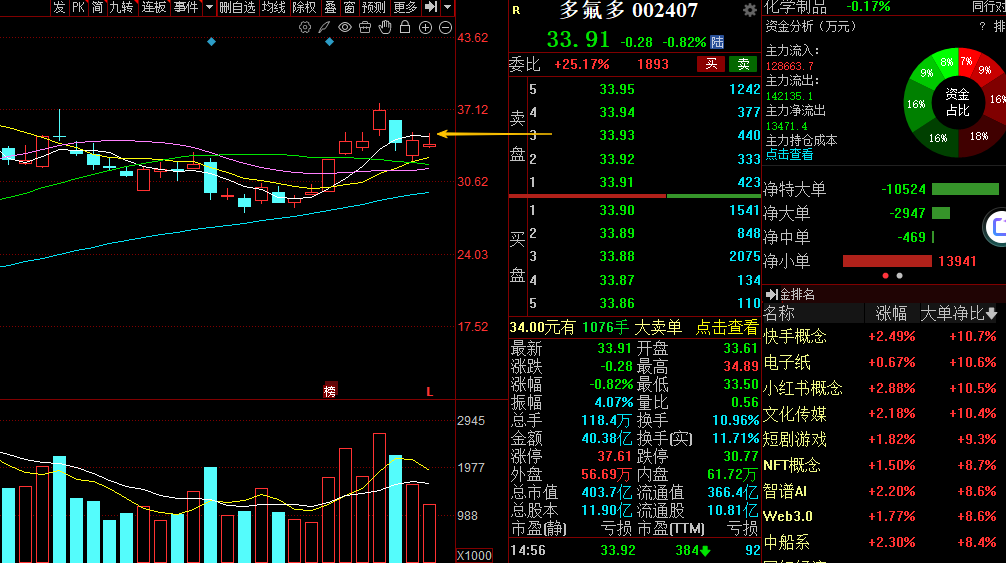Enable 九转 indicator
This screenshot has height=563, width=1006.
pyautogui.click(x=121, y=7)
